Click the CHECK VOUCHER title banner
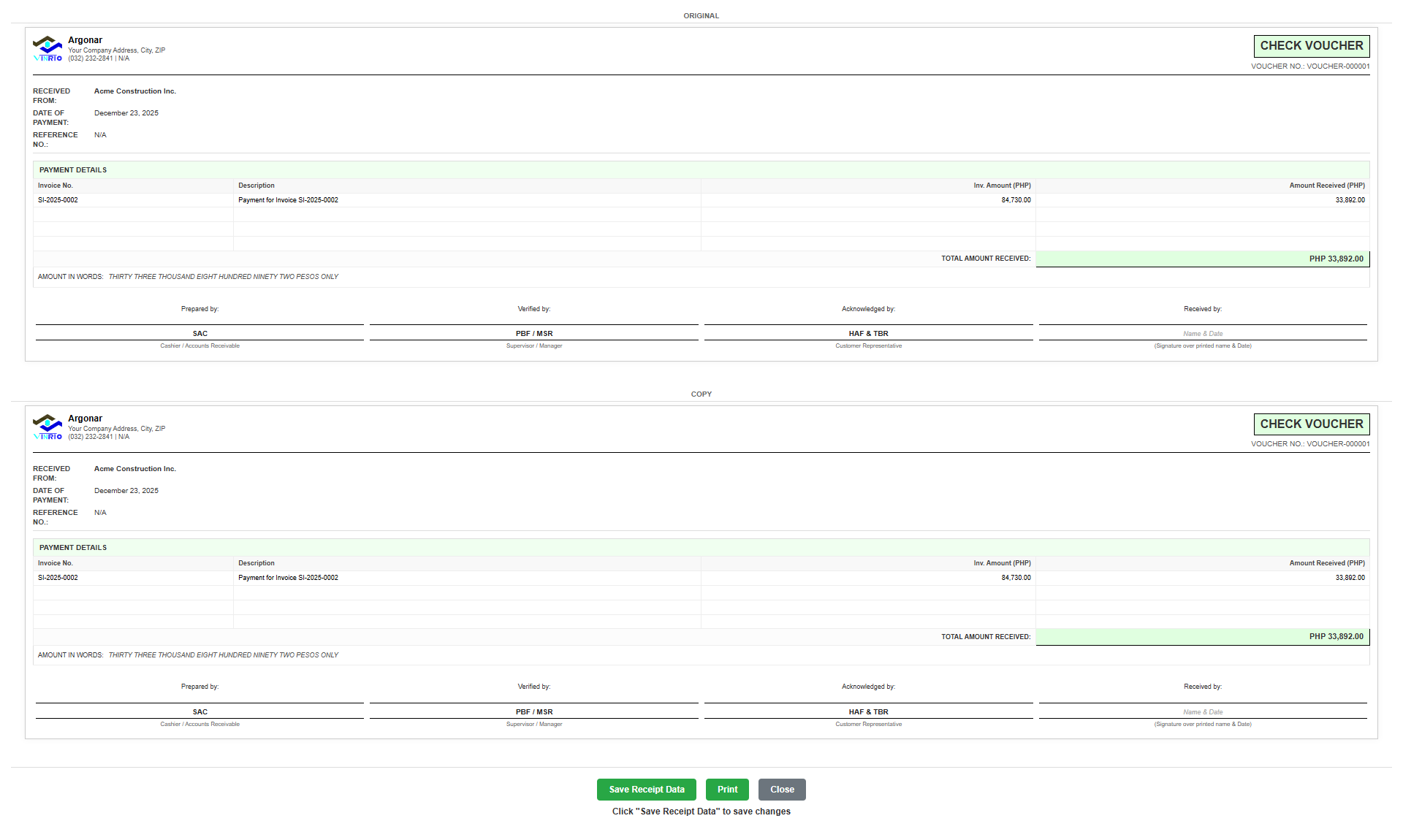The image size is (1403, 840). tap(1312, 45)
